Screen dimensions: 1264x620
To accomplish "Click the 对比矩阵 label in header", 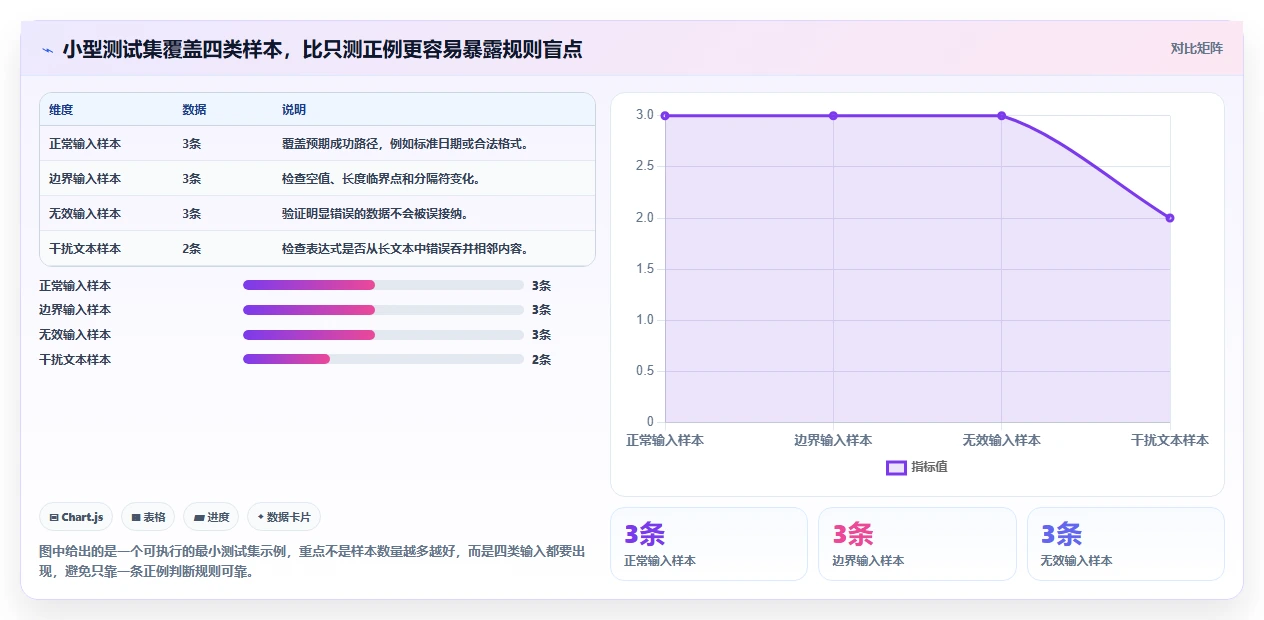I will (1196, 48).
